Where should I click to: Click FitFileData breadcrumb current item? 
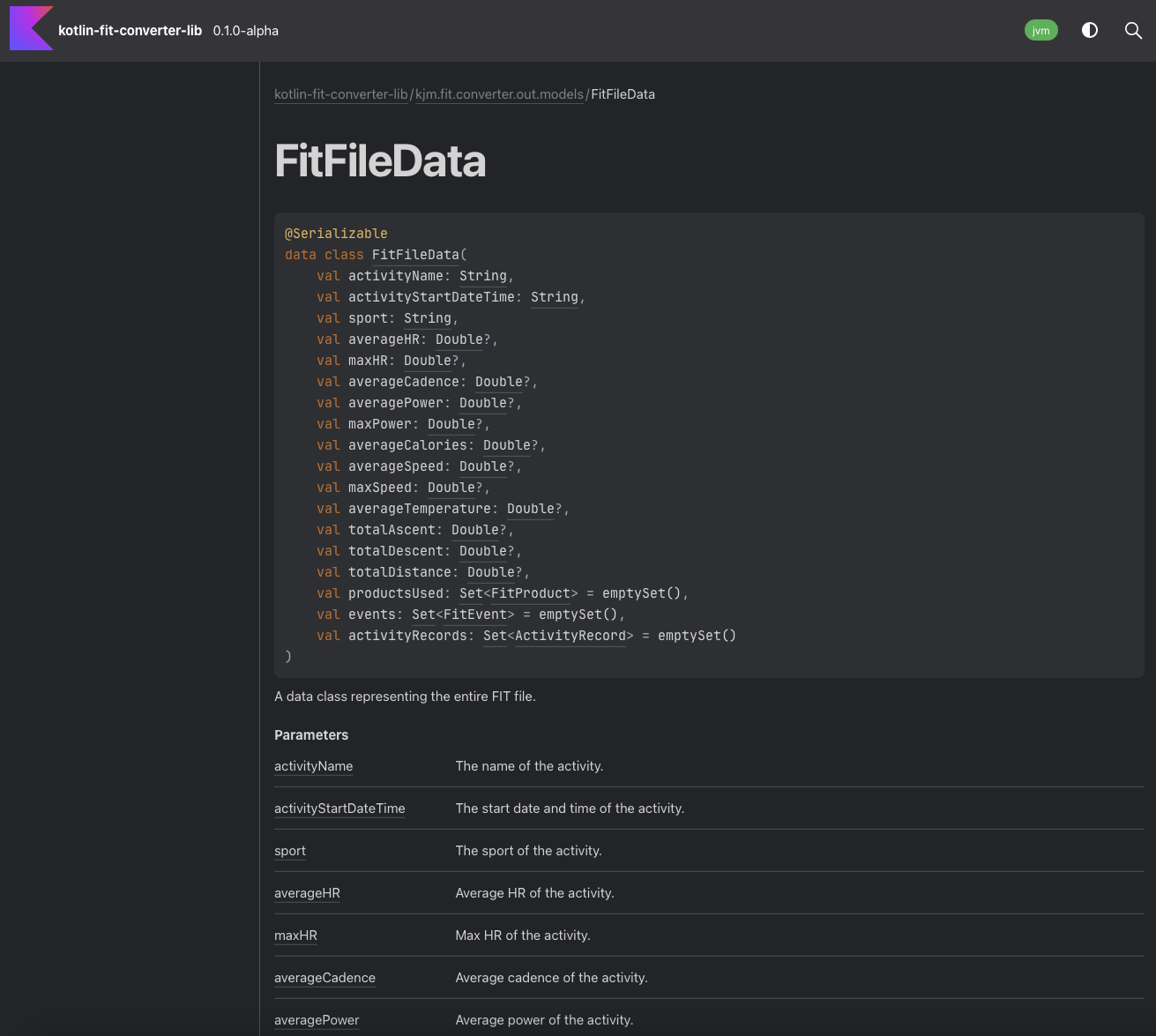[623, 94]
